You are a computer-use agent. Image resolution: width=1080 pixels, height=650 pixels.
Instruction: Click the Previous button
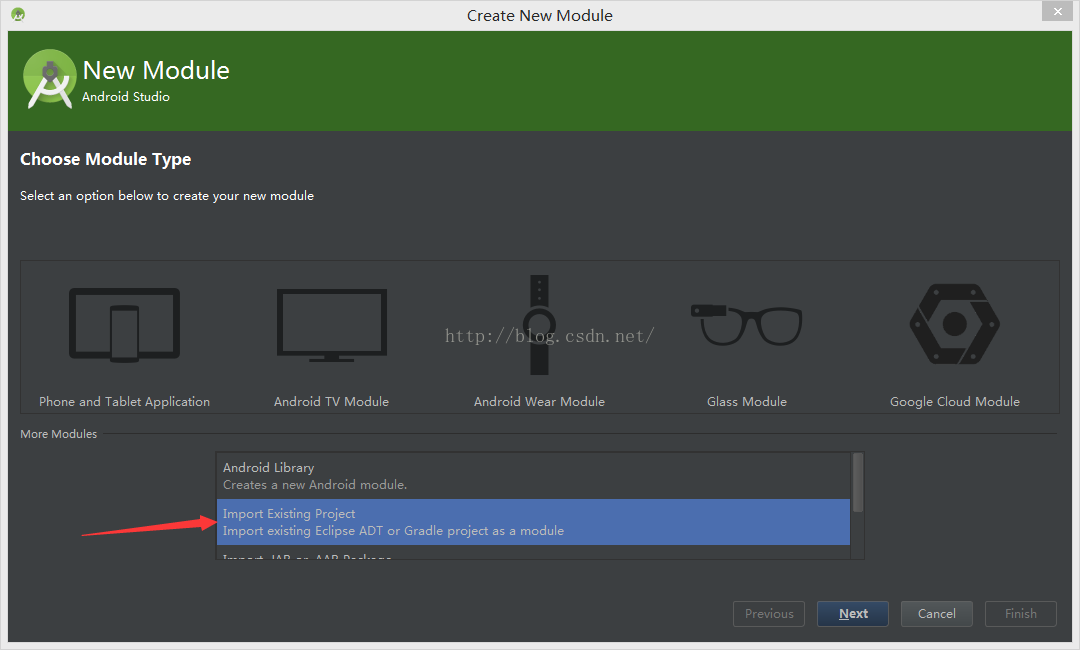click(x=769, y=614)
